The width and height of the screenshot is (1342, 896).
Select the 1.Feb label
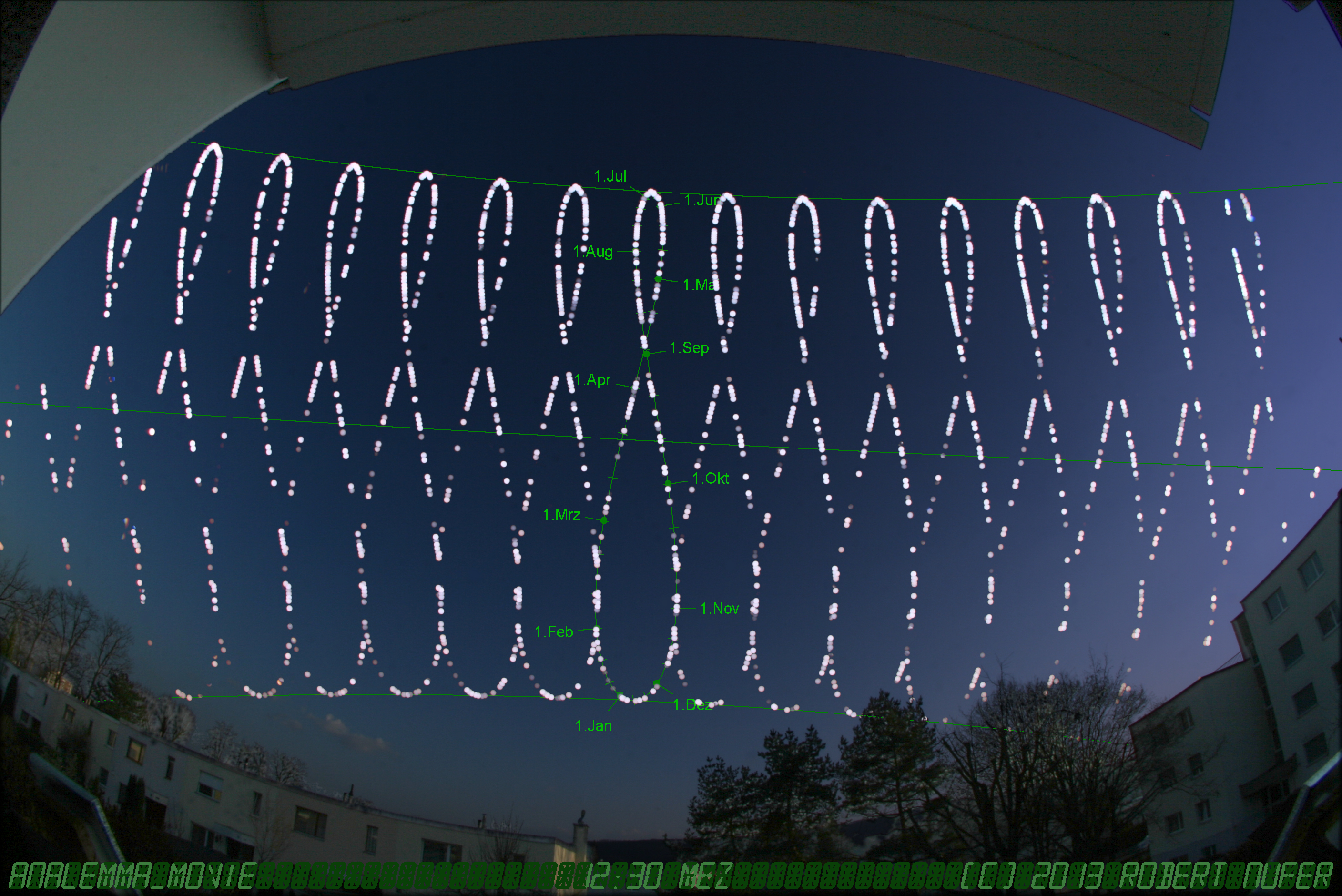554,632
